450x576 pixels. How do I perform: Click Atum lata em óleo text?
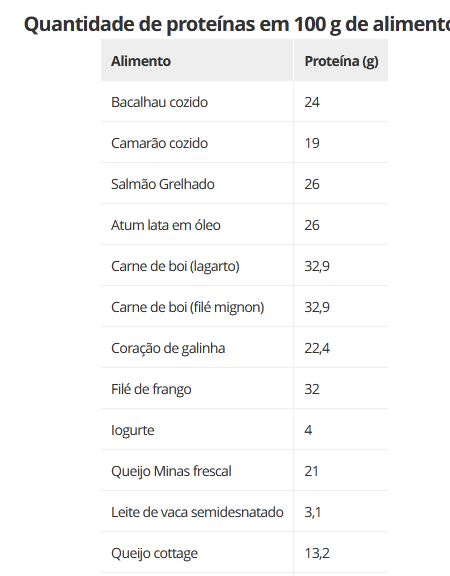166,225
